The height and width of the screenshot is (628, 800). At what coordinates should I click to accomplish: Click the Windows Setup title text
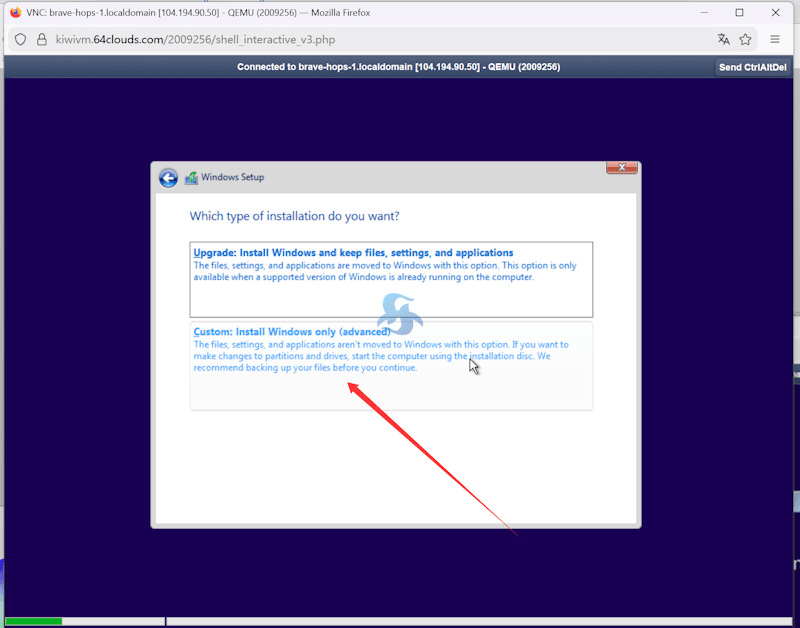[232, 178]
